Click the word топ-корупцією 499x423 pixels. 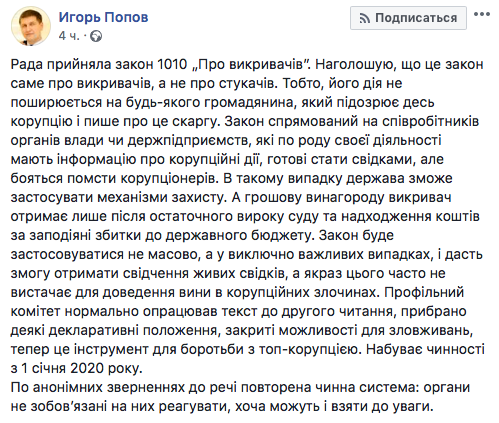coord(310,350)
